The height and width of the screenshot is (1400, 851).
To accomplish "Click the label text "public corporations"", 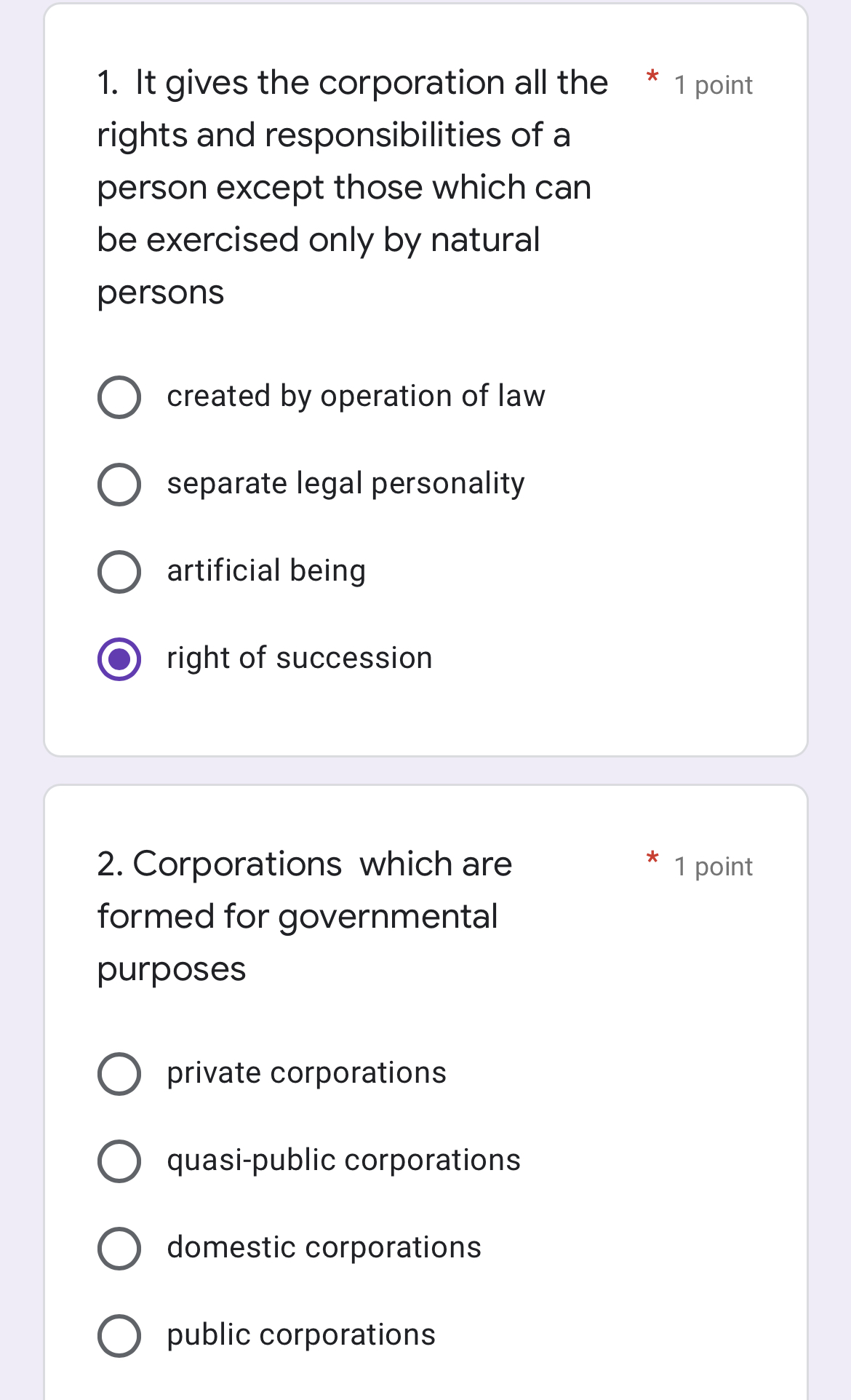I will pos(300,1335).
